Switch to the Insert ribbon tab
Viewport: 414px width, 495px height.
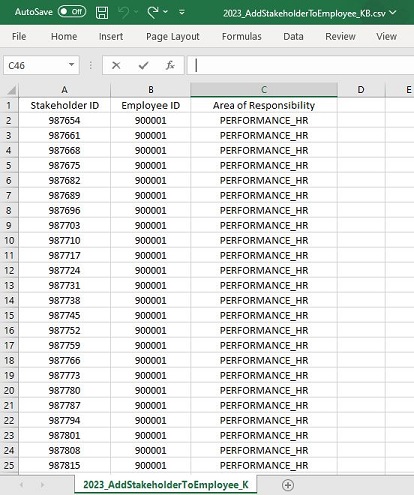pyautogui.click(x=111, y=36)
